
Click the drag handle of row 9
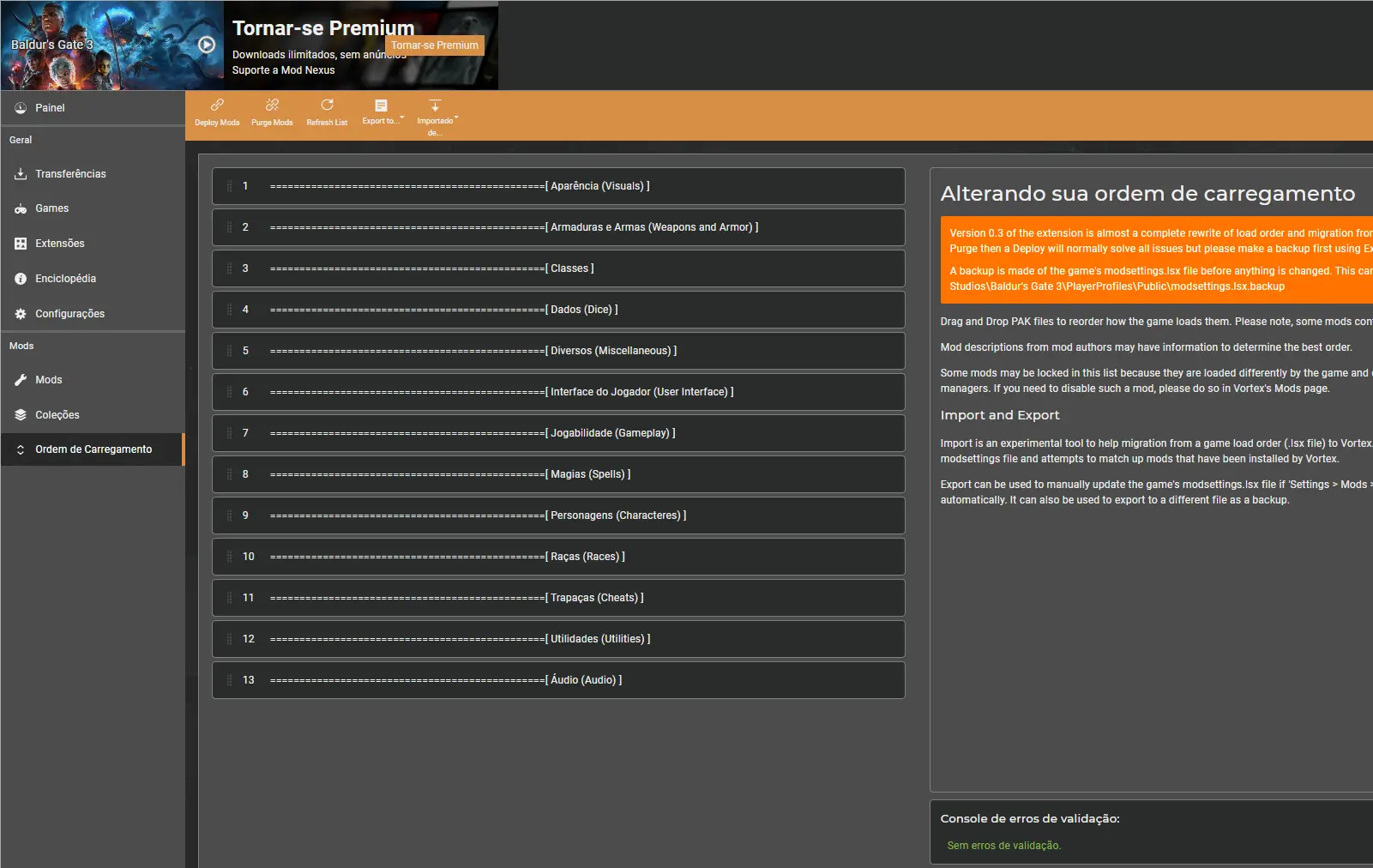pyautogui.click(x=229, y=515)
